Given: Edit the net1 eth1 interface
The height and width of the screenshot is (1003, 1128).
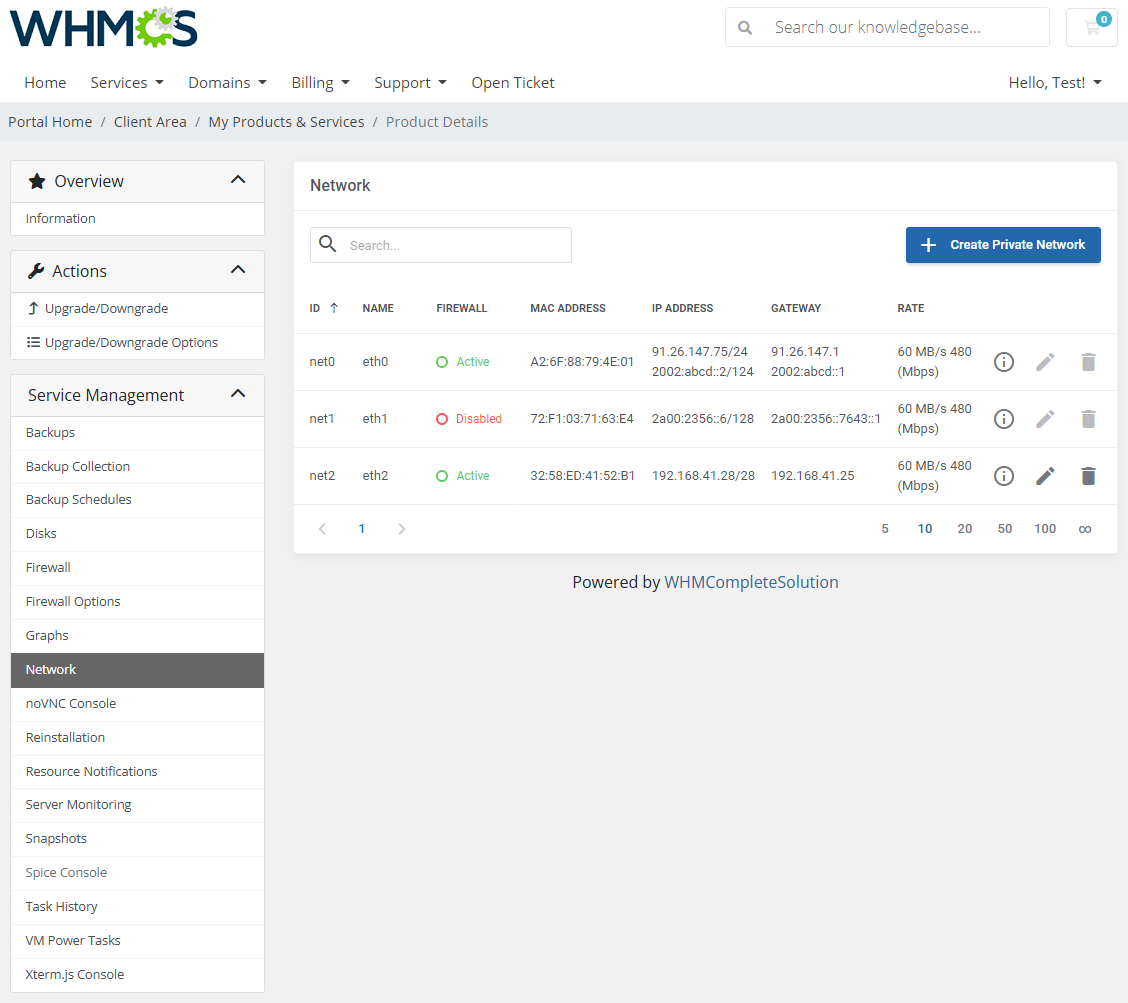Looking at the screenshot, I should (1045, 419).
